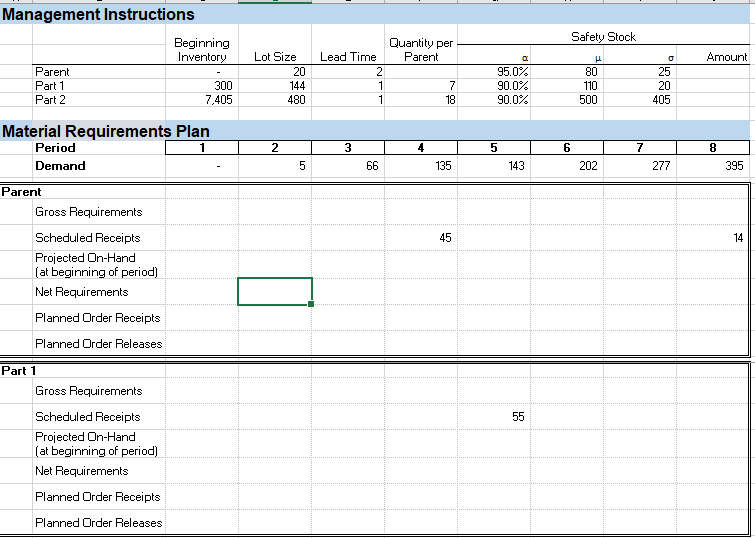Select Part 2 mu value 500

click(588, 100)
